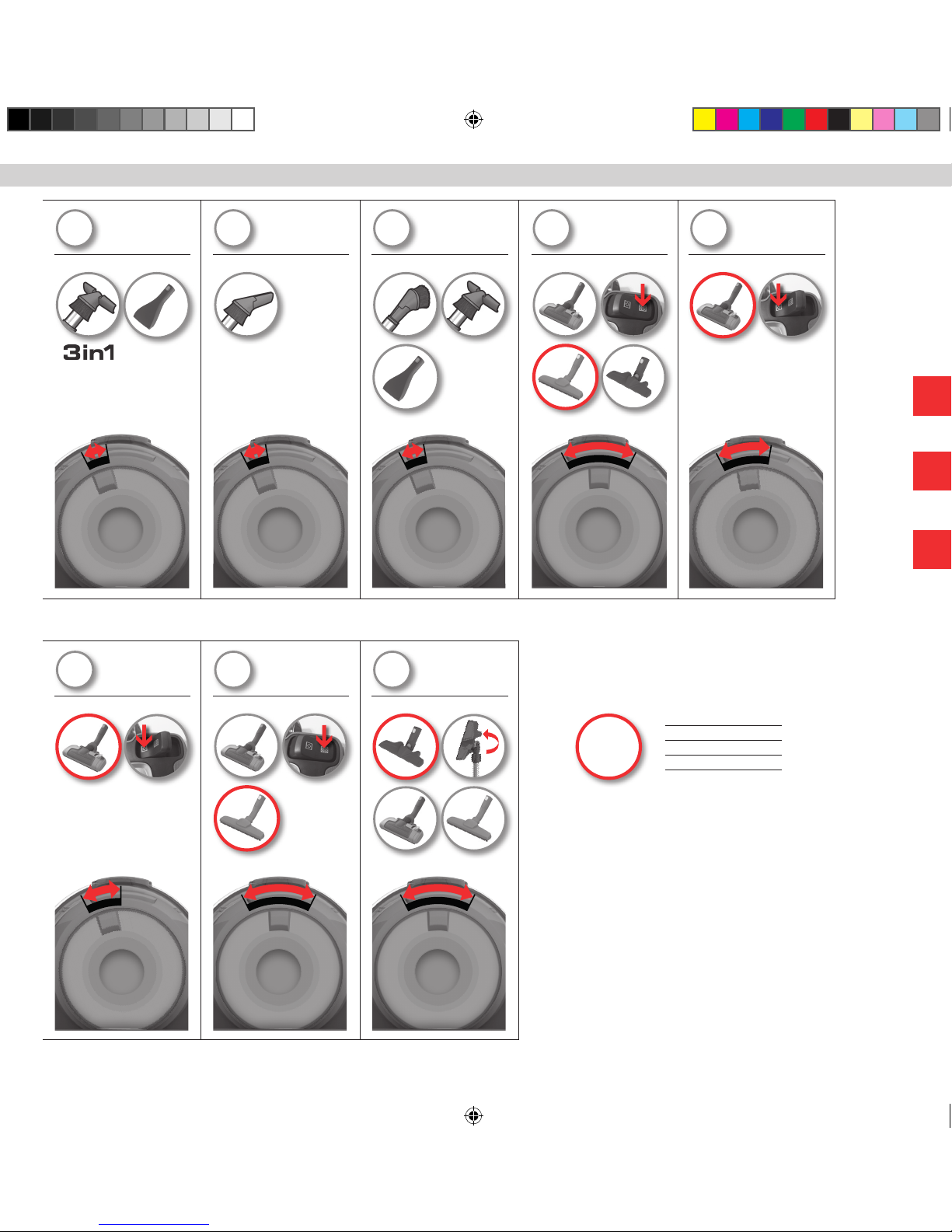This screenshot has height=1232, width=952.
Task: Click the "3in1" label text
Action: pos(89,353)
